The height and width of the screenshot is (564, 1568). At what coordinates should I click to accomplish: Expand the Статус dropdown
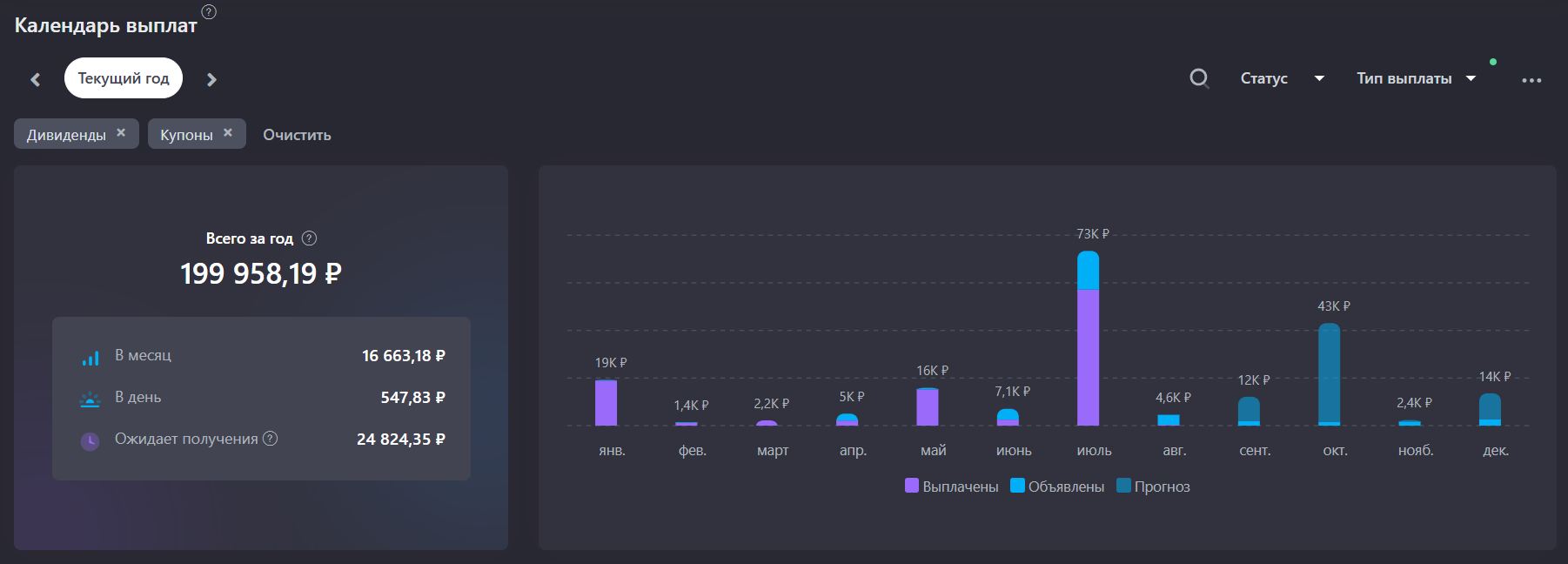[x=1283, y=78]
